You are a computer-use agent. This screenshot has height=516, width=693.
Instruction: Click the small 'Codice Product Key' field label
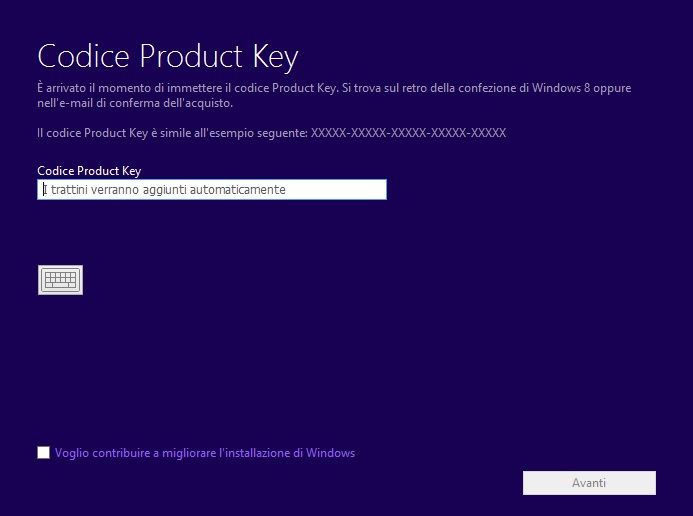(89, 171)
